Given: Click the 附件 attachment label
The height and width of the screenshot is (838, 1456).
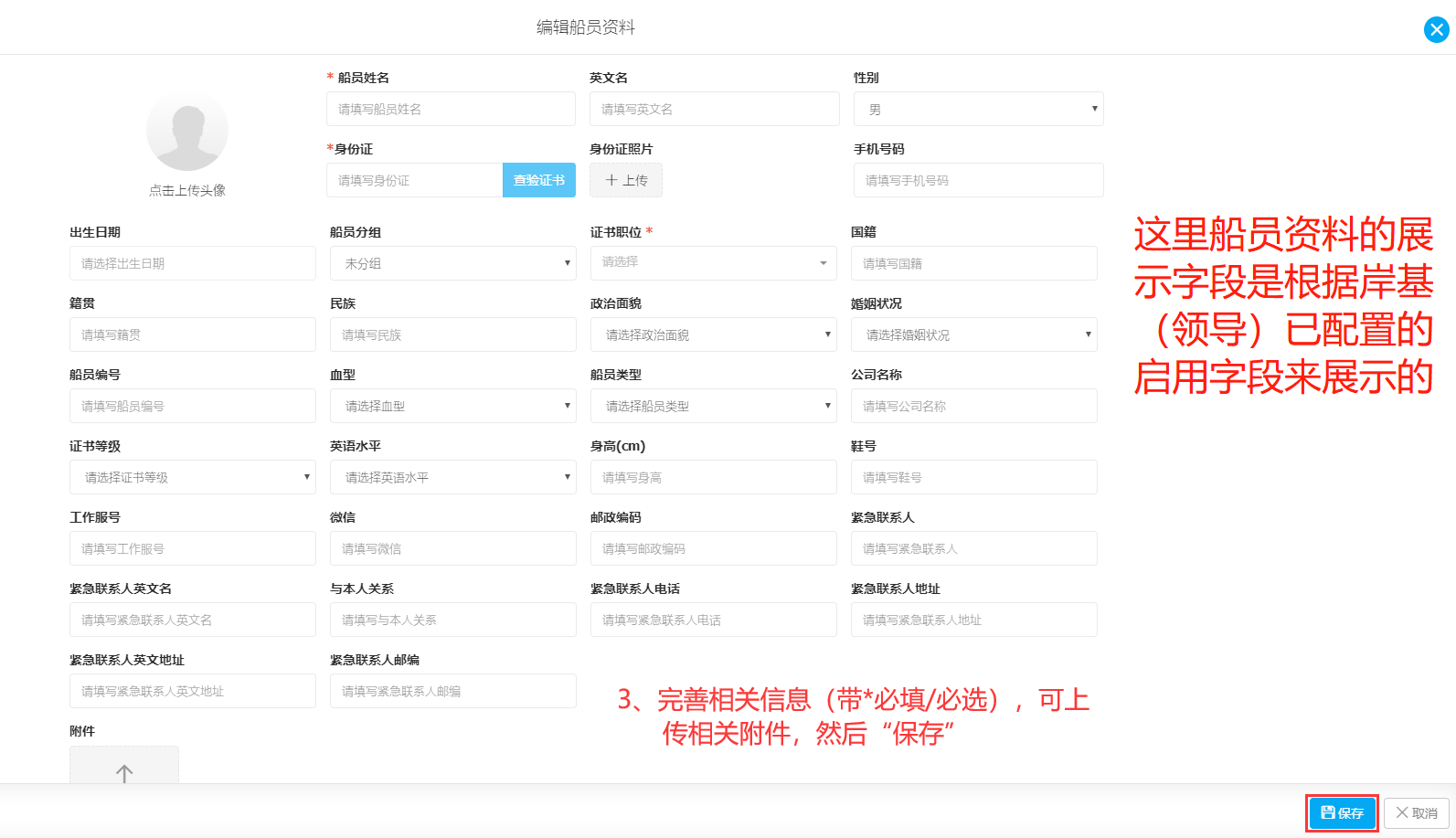Looking at the screenshot, I should tap(82, 731).
